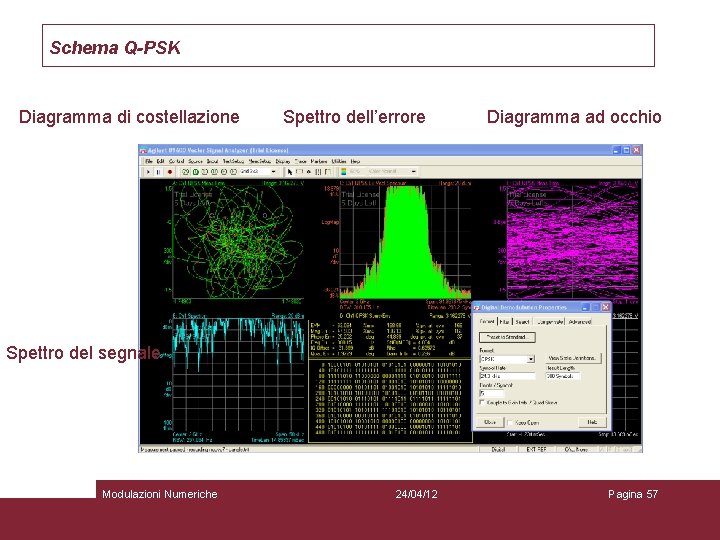Click the Symbol Rate input field
The image size is (720, 540).
[507, 376]
